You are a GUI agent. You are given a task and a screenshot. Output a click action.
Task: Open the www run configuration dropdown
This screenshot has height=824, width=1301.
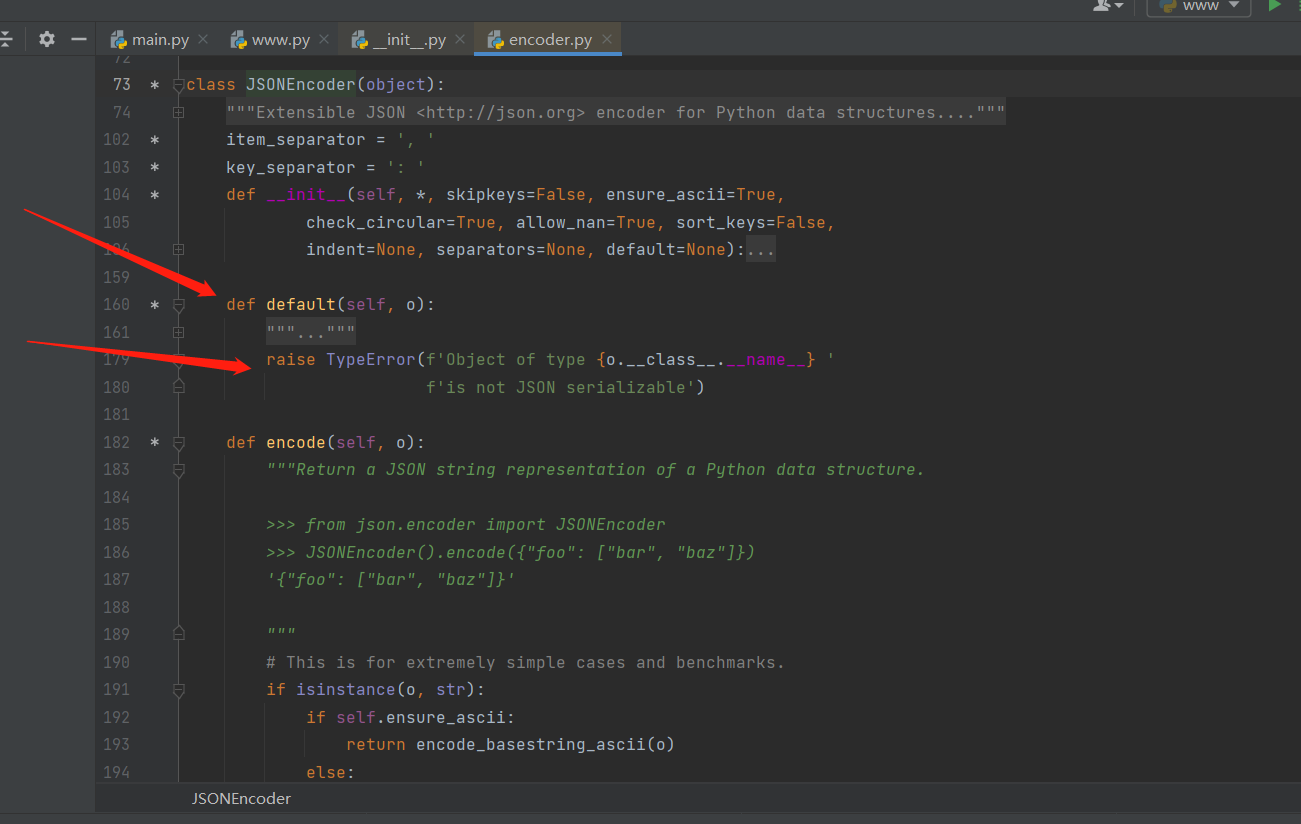pos(1198,6)
